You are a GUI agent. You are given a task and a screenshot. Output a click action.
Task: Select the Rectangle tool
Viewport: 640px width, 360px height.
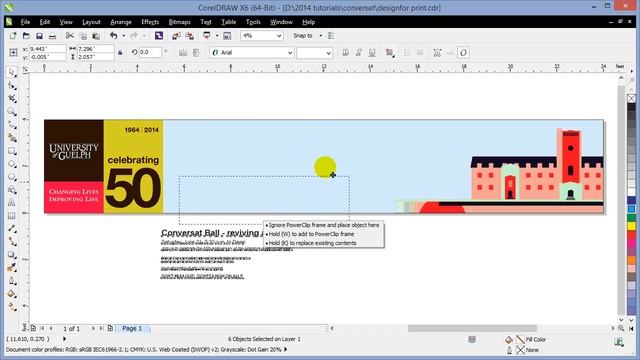coord(12,151)
